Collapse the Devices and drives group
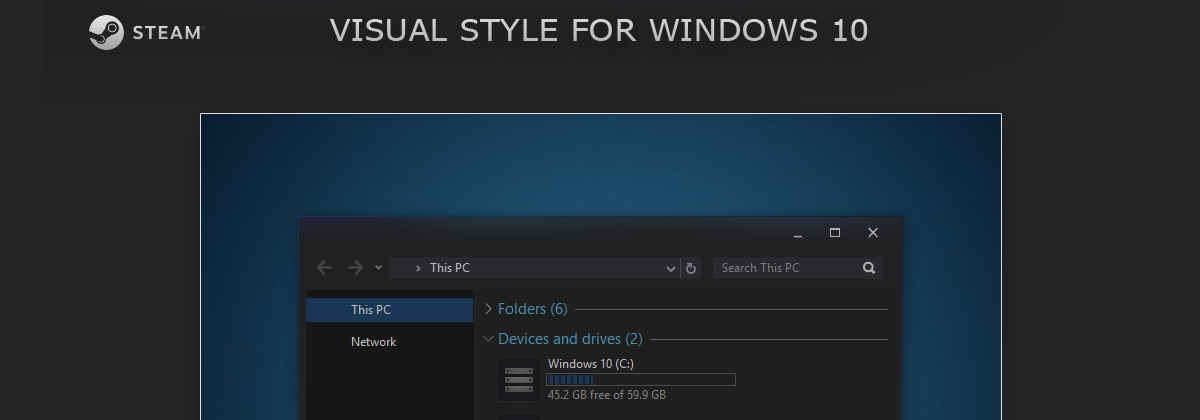 click(x=488, y=339)
